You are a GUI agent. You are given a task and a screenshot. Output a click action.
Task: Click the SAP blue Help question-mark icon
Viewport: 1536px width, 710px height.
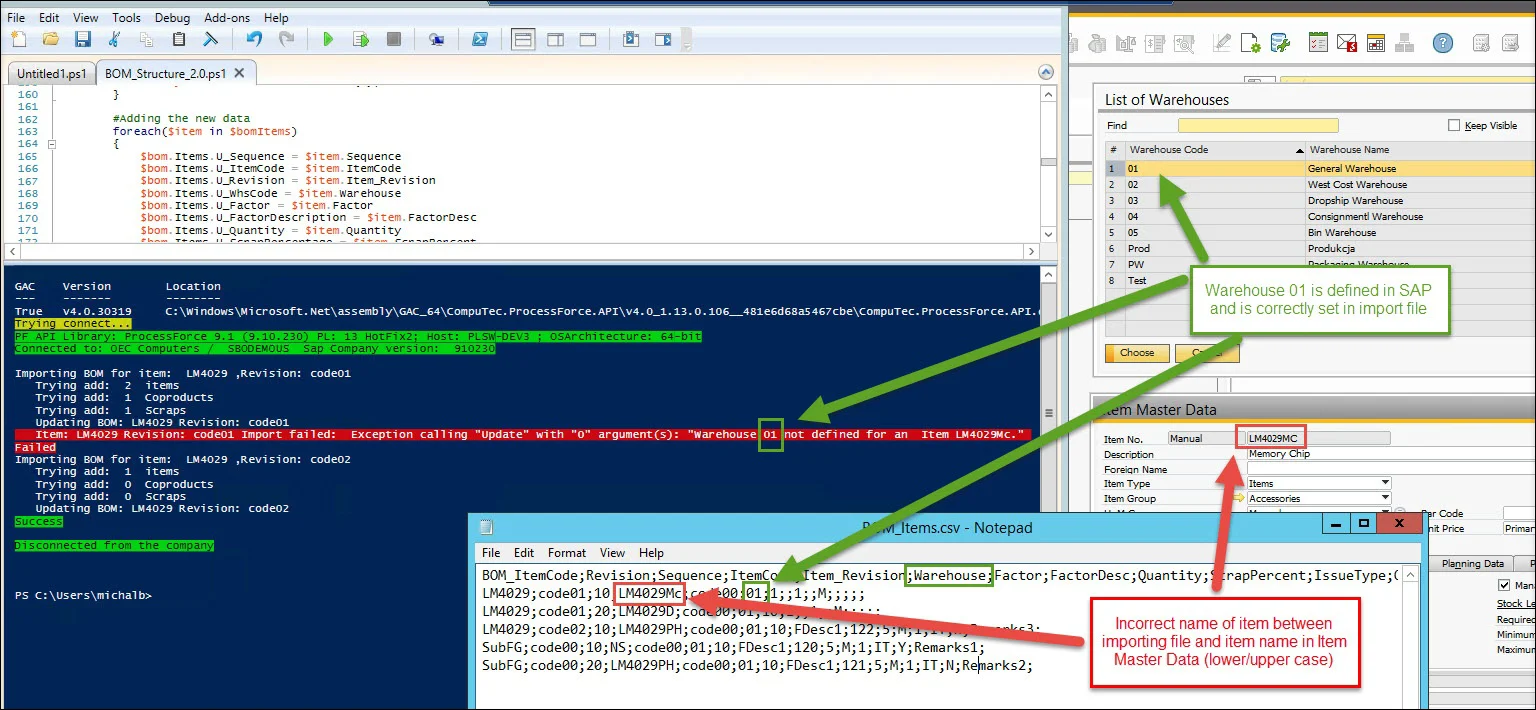coord(1442,43)
